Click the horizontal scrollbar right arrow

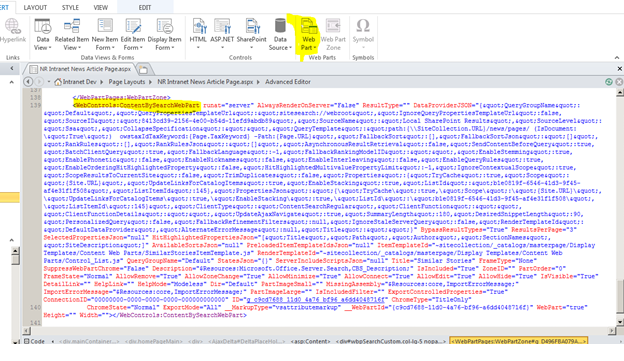(x=612, y=330)
